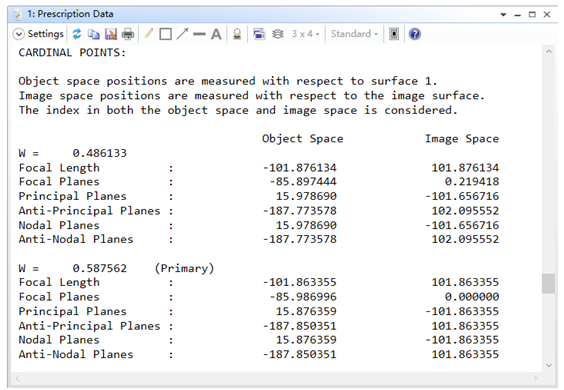The height and width of the screenshot is (390, 564).
Task: Select the rectangle annotation tool
Action: click(x=165, y=34)
